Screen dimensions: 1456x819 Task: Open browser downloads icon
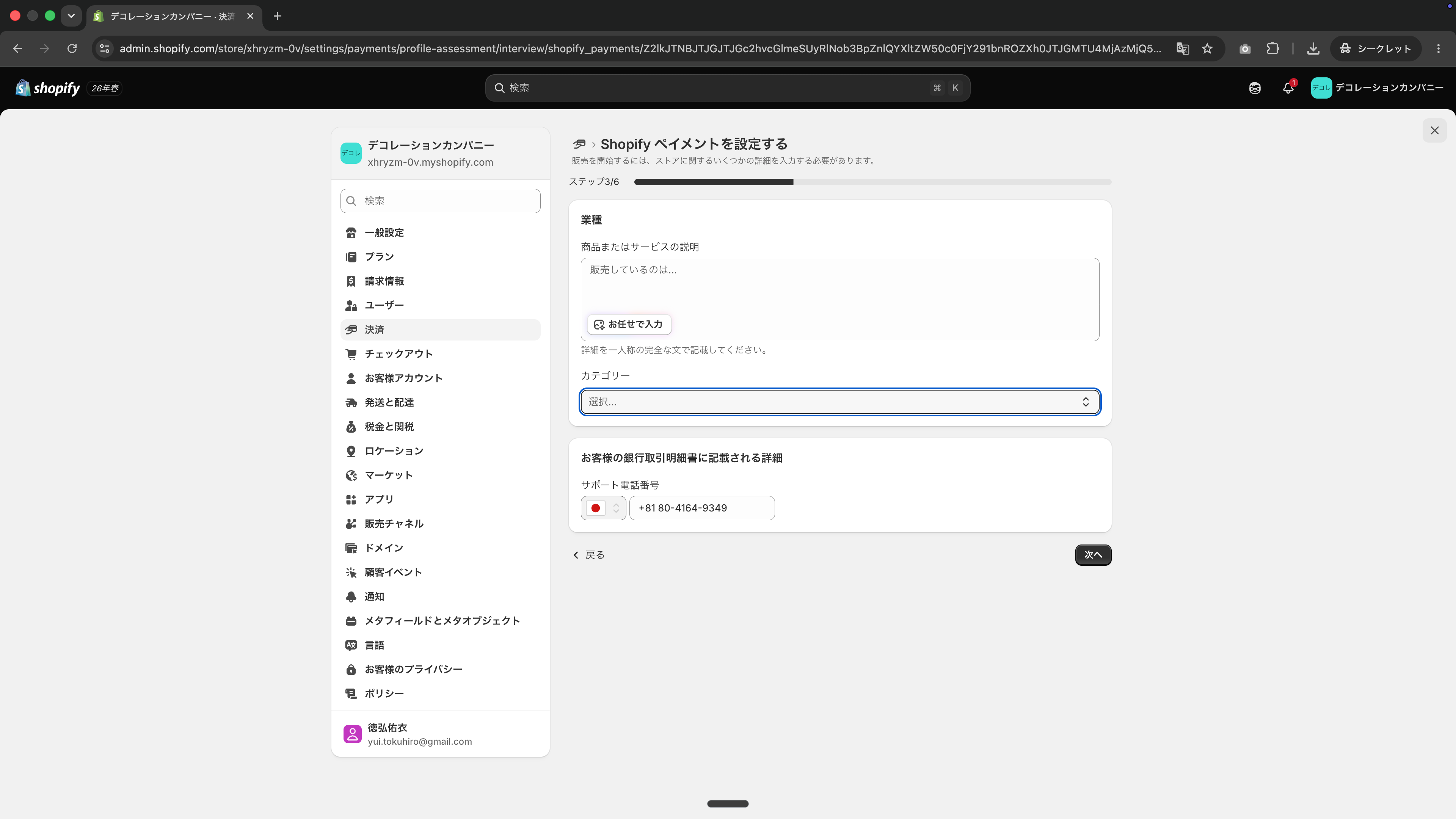coord(1313,49)
